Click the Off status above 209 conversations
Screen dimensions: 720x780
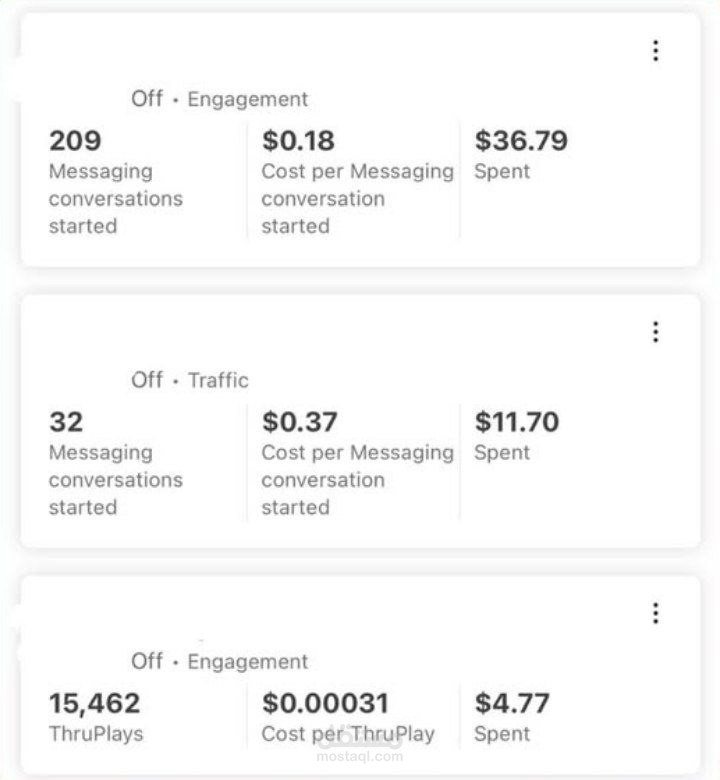[x=147, y=99]
